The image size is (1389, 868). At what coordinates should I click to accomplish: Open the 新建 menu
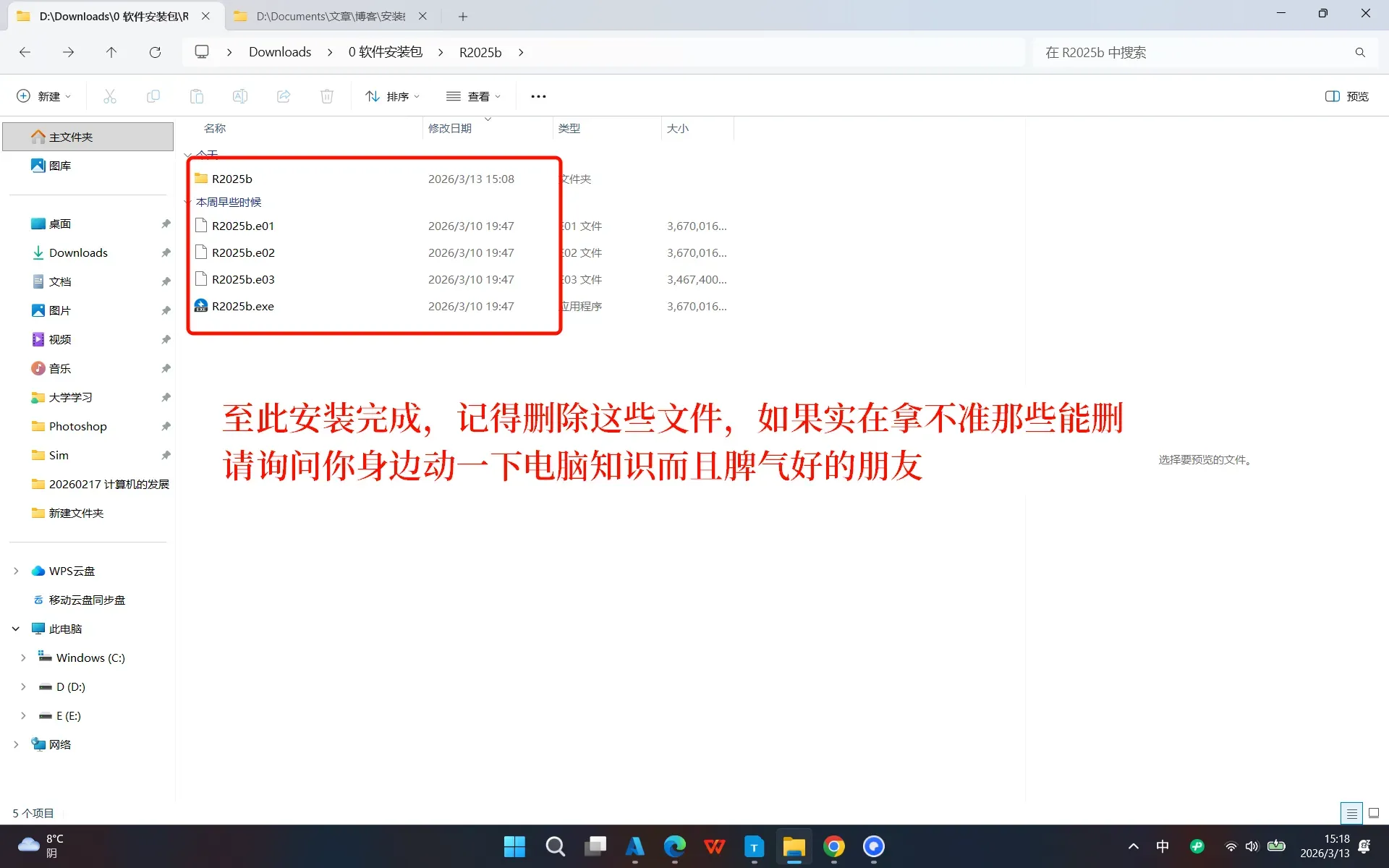point(43,95)
